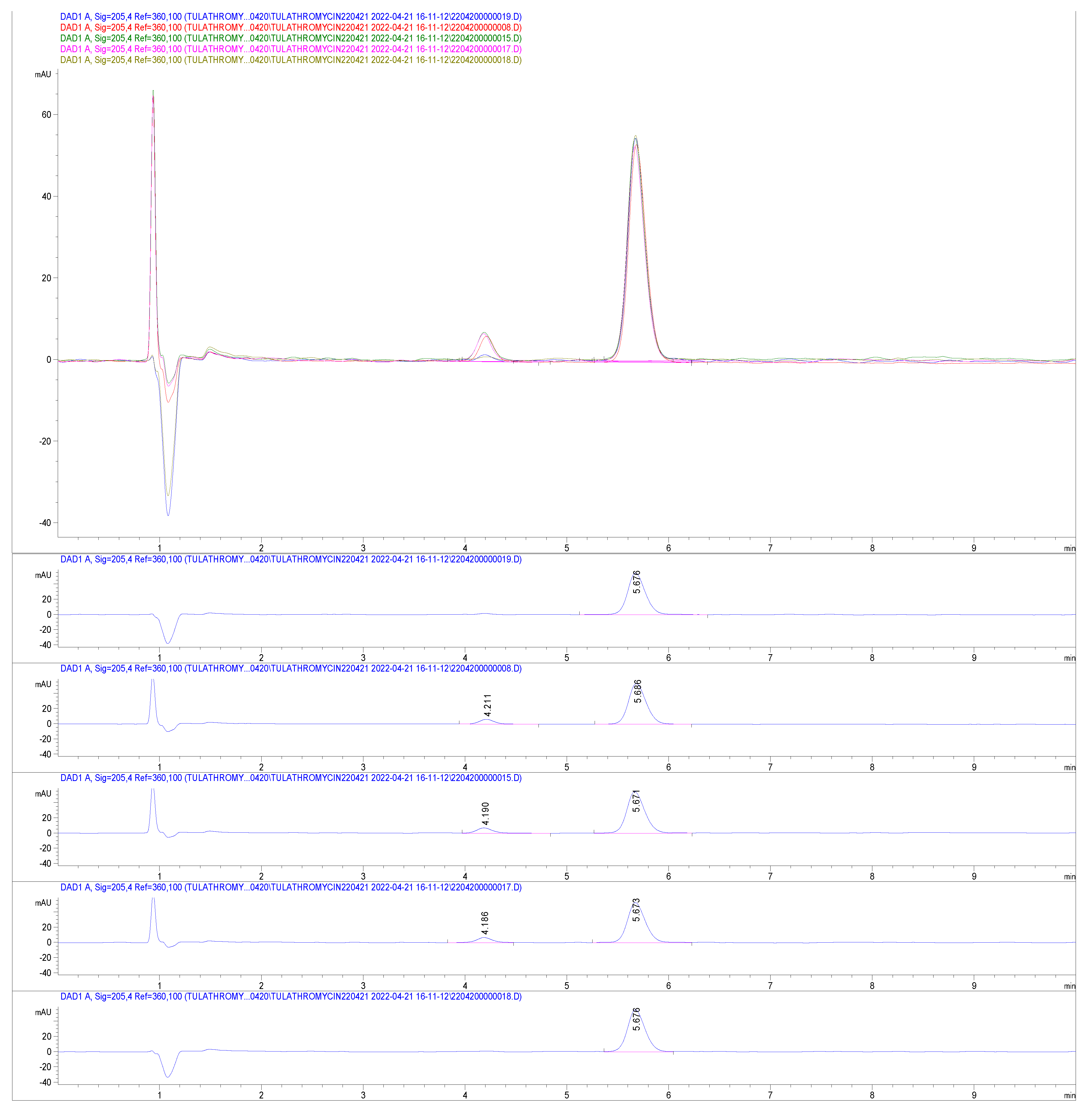
Task: Click the magenta legend entry ending 017.D
Action: [291, 49]
